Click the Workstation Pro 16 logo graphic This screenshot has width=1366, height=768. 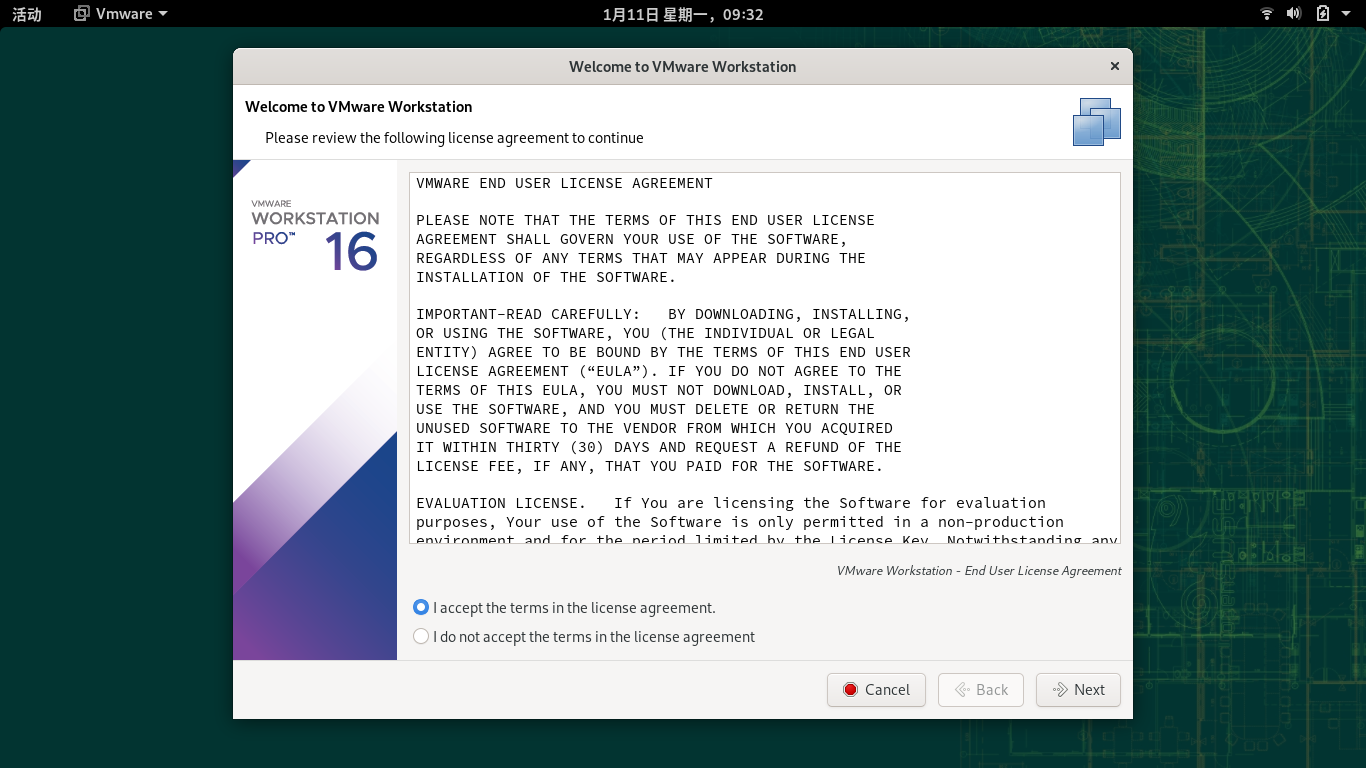click(x=315, y=237)
